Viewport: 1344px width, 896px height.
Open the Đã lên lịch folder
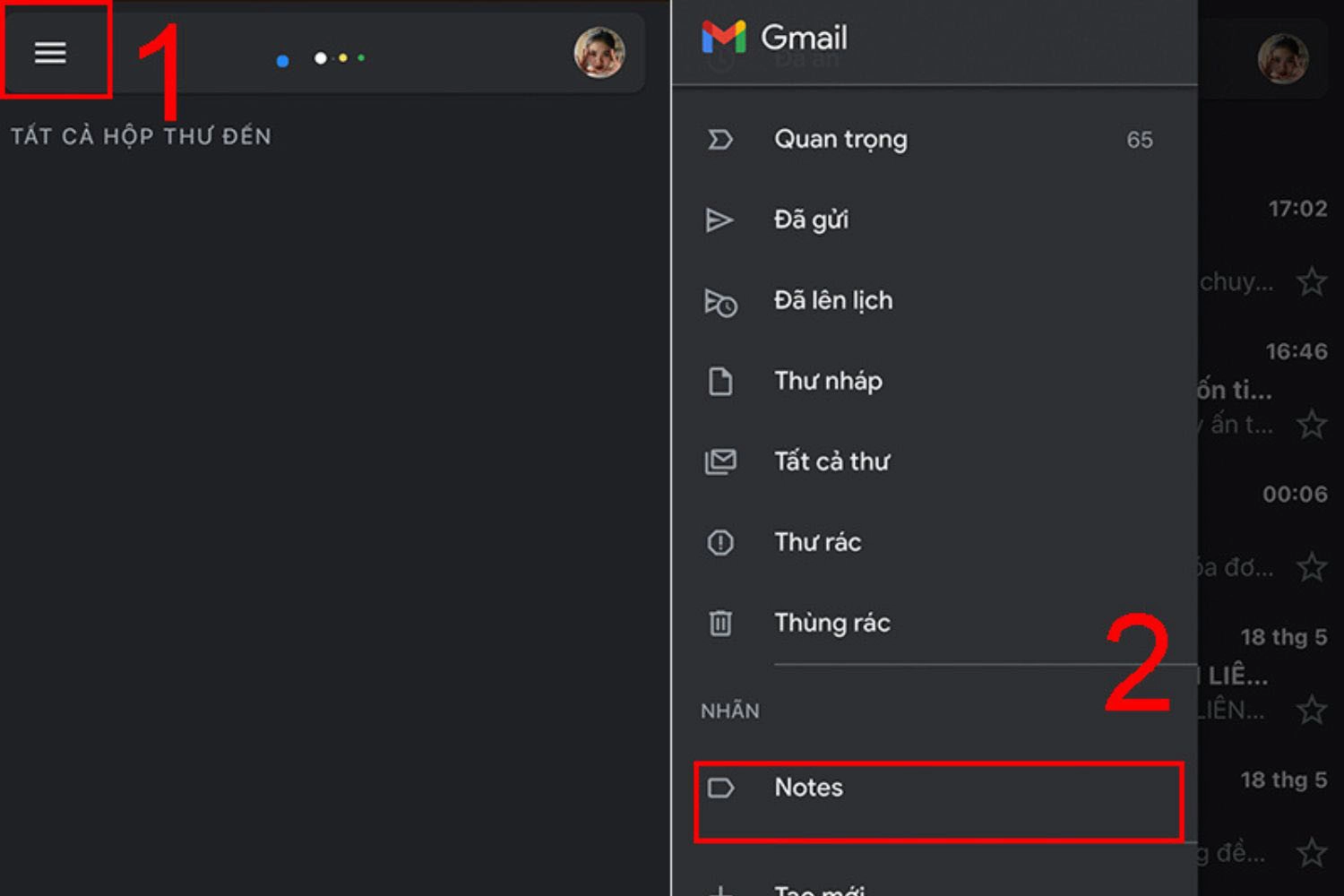[x=935, y=301]
